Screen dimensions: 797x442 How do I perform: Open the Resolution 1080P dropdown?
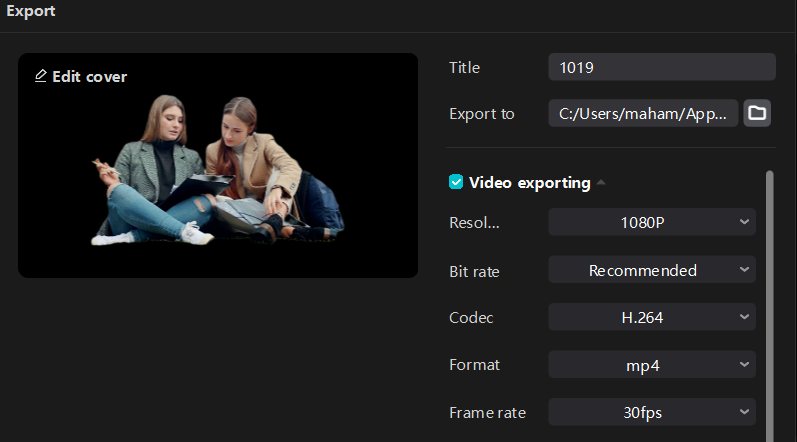pyautogui.click(x=652, y=222)
